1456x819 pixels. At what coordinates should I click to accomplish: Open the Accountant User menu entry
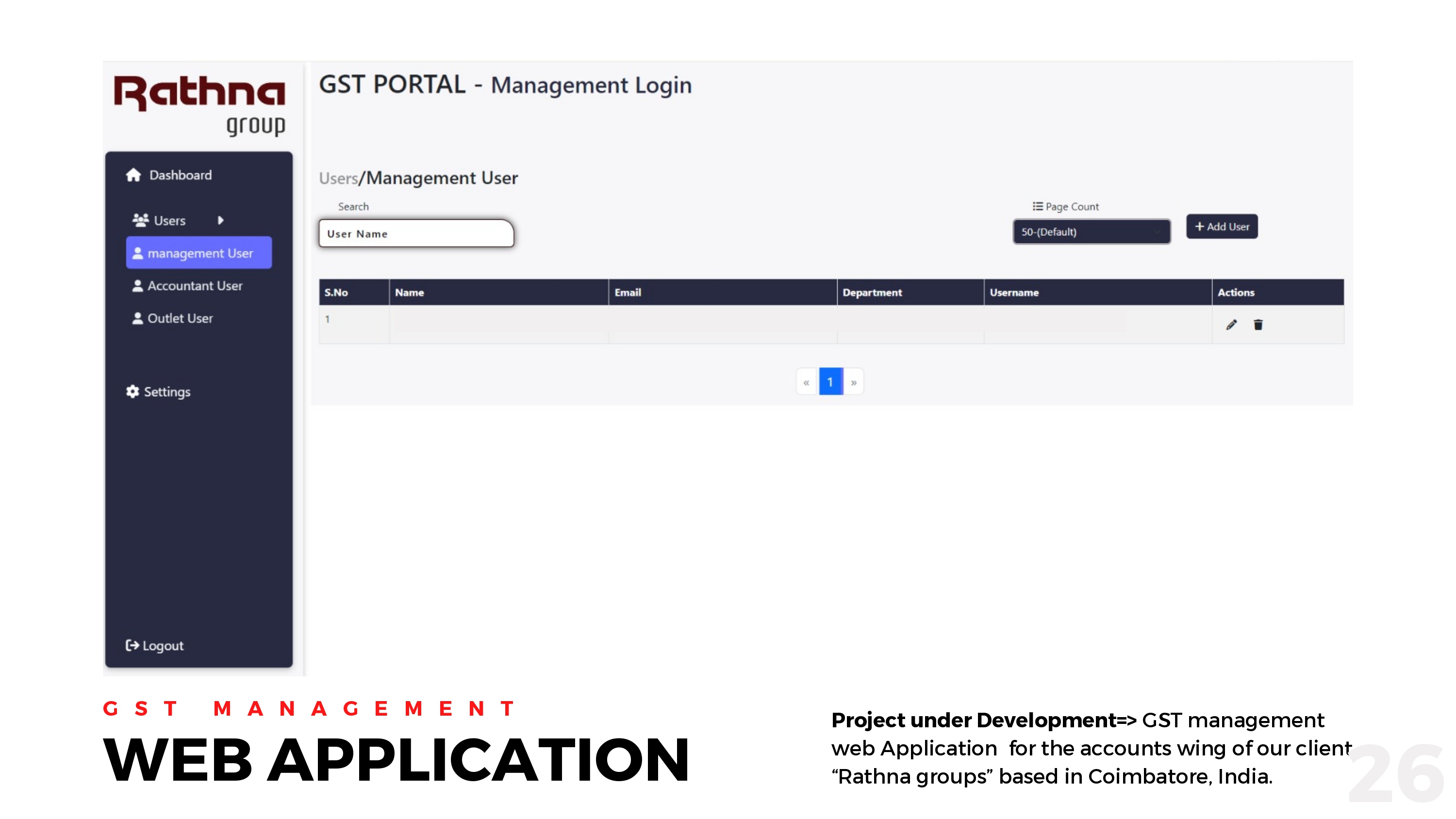click(x=195, y=286)
